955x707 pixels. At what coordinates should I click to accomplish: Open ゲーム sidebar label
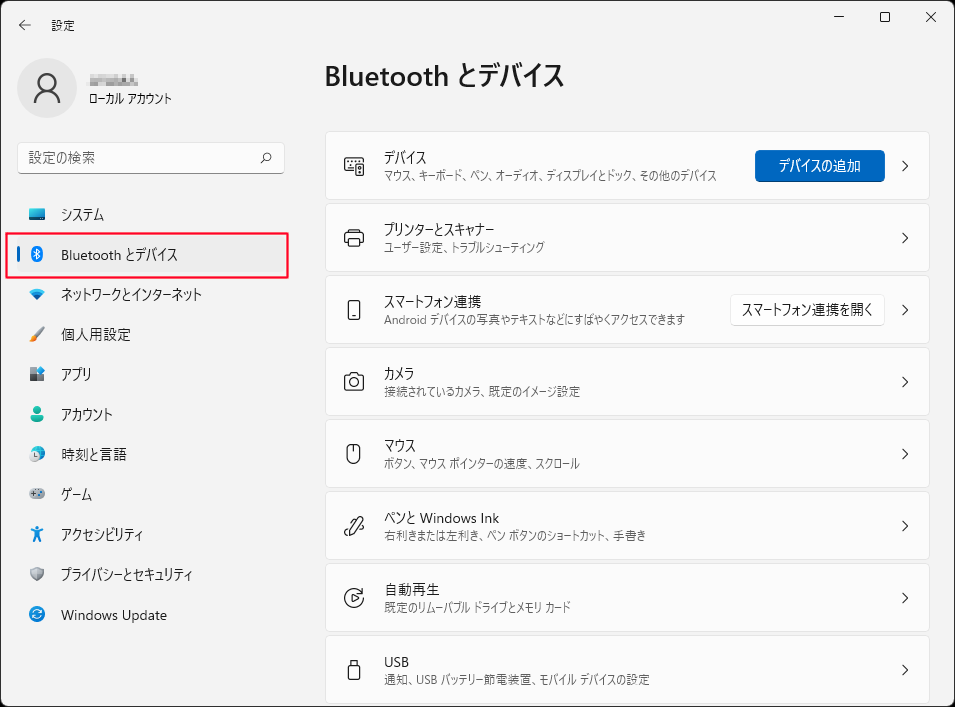tap(76, 494)
